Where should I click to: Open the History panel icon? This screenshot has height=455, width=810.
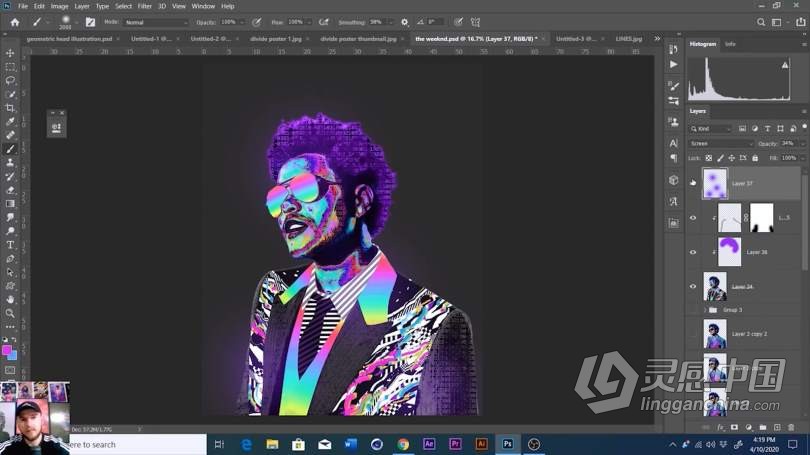click(673, 50)
